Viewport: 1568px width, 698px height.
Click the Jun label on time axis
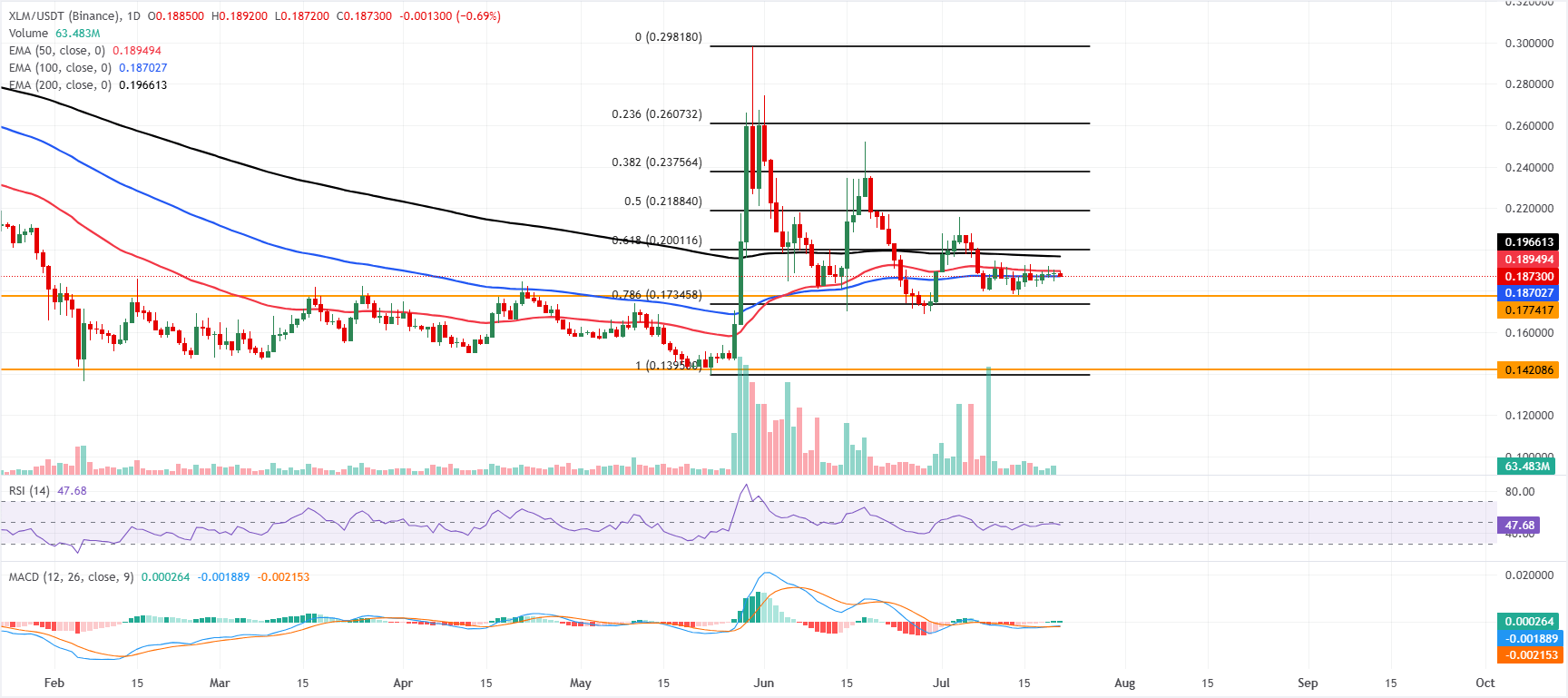[x=764, y=683]
